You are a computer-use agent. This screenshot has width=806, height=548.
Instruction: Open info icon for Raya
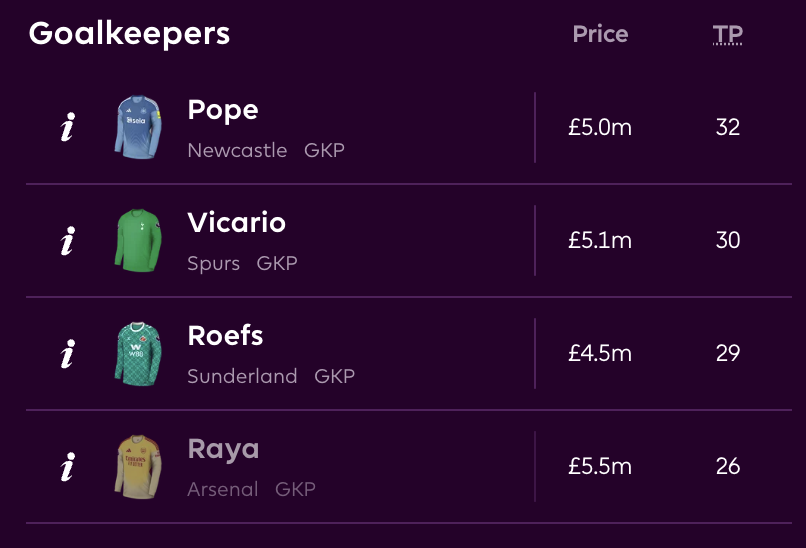click(67, 466)
